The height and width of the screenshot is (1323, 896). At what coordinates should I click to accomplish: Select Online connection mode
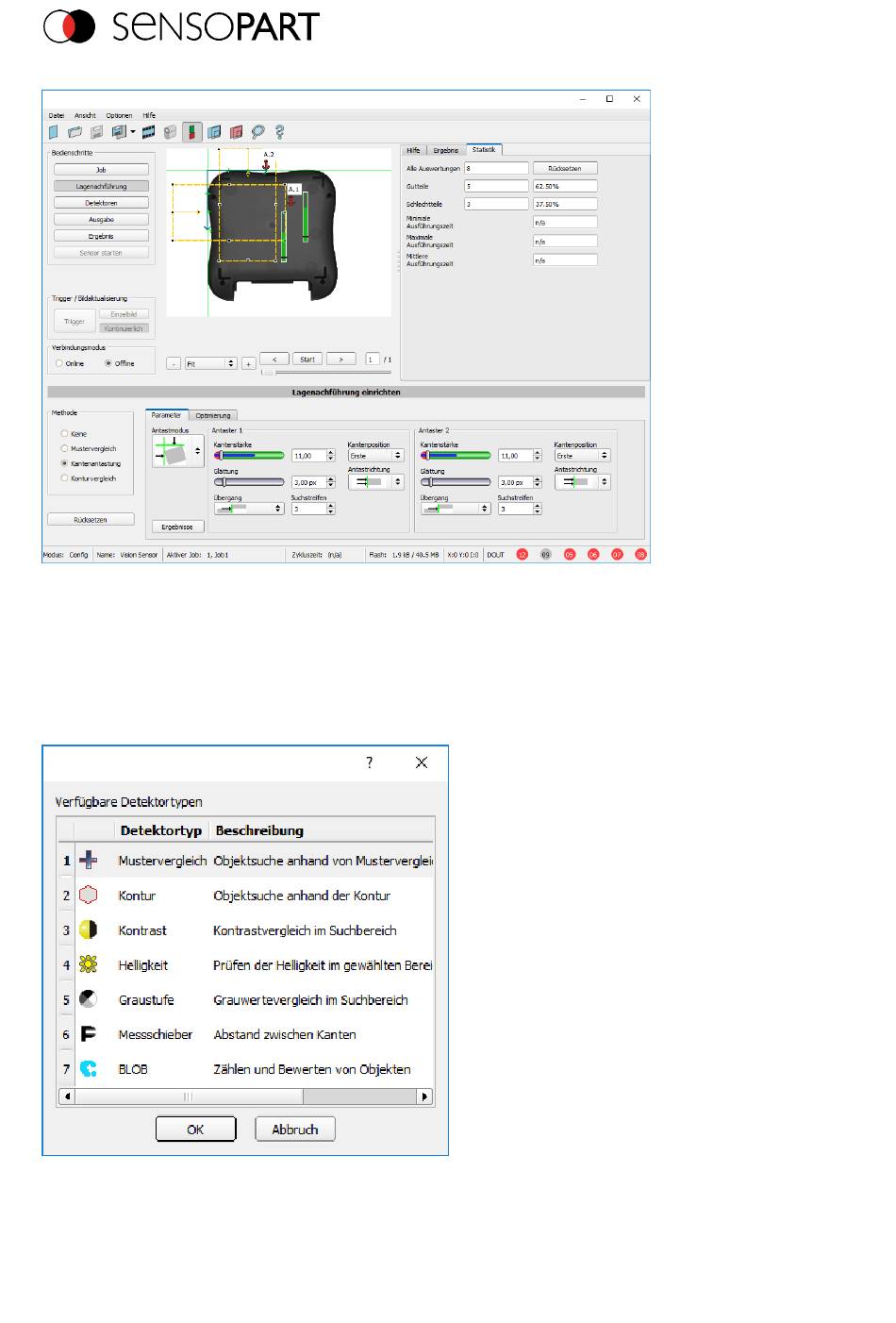59,363
